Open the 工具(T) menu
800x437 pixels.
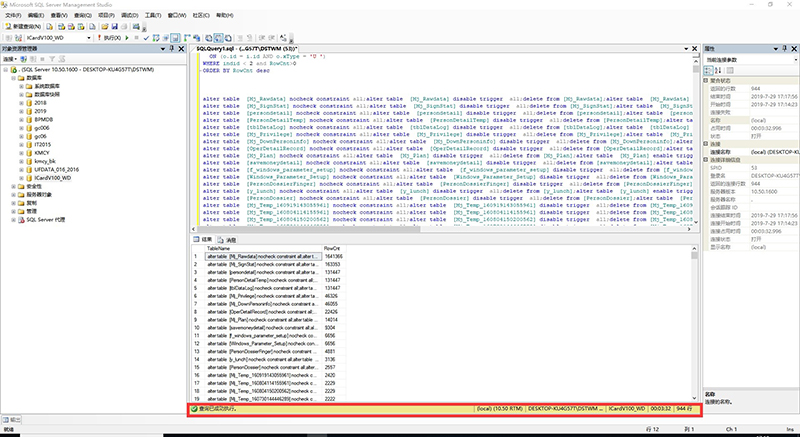point(153,15)
